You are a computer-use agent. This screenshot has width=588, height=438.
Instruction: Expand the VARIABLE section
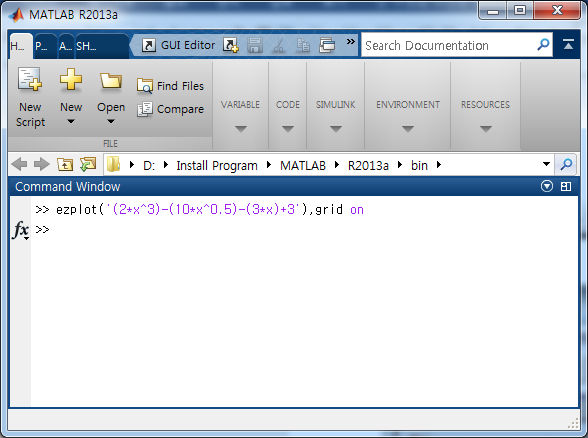(240, 129)
